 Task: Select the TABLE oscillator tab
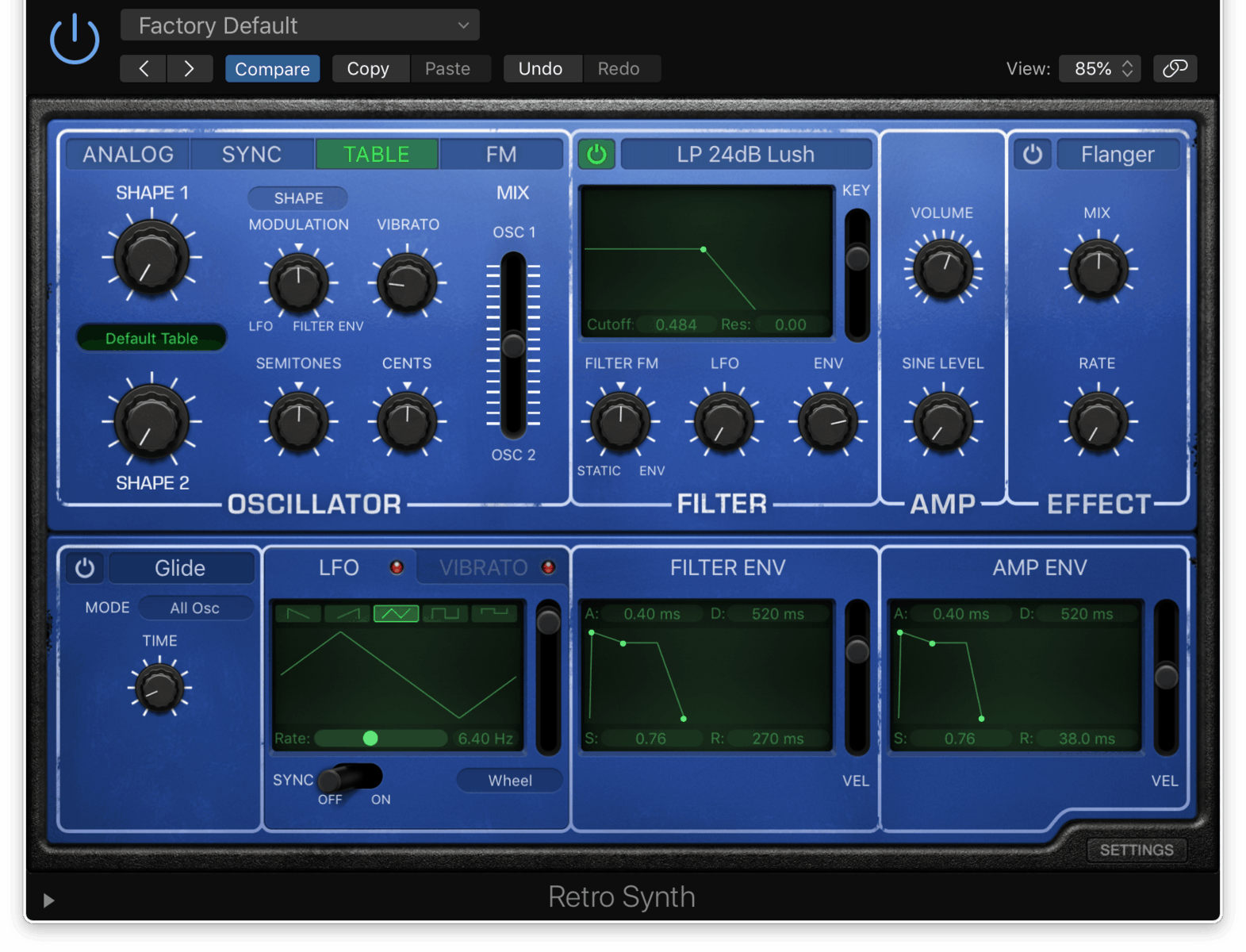click(377, 154)
